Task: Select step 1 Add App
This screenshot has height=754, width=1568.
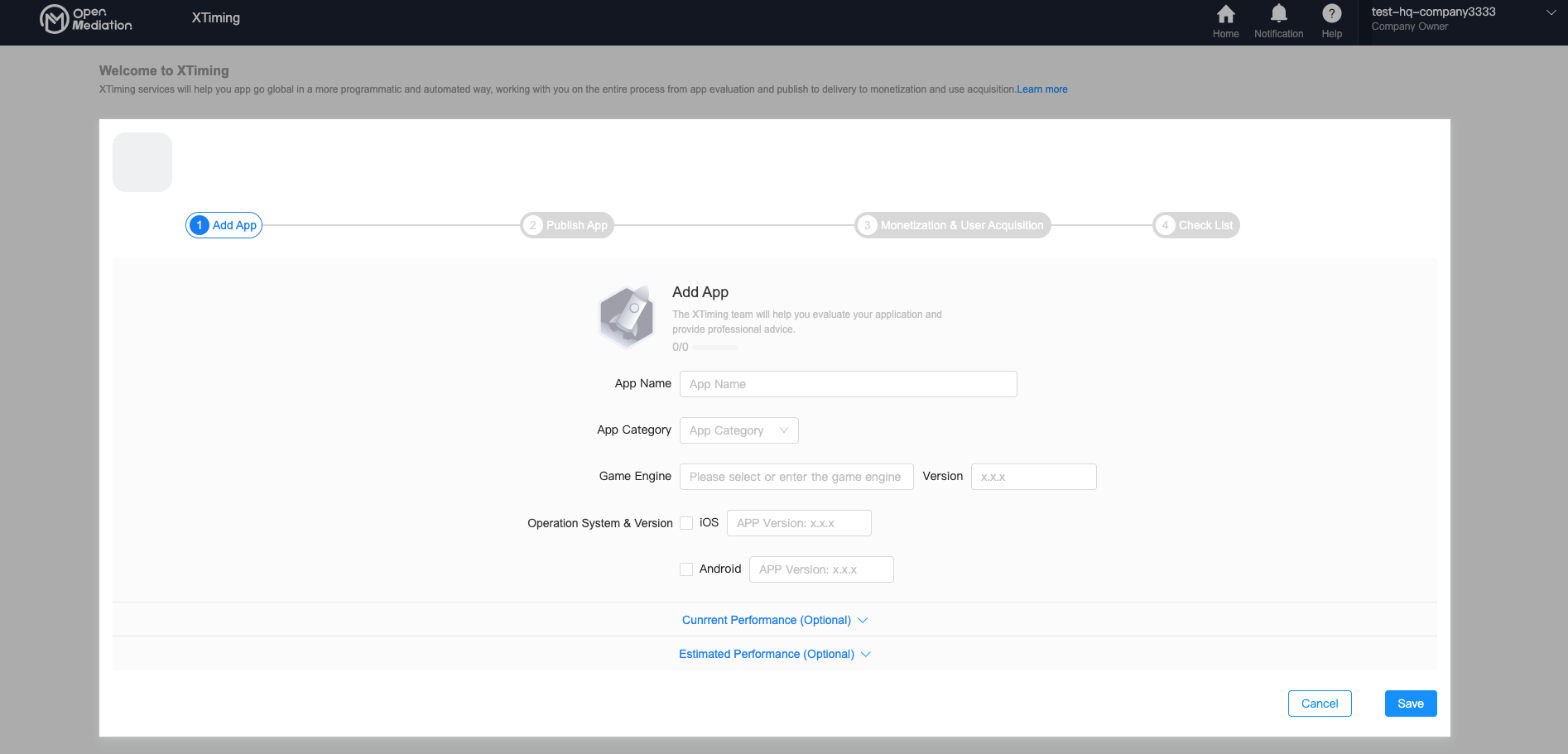Action: [x=224, y=225]
